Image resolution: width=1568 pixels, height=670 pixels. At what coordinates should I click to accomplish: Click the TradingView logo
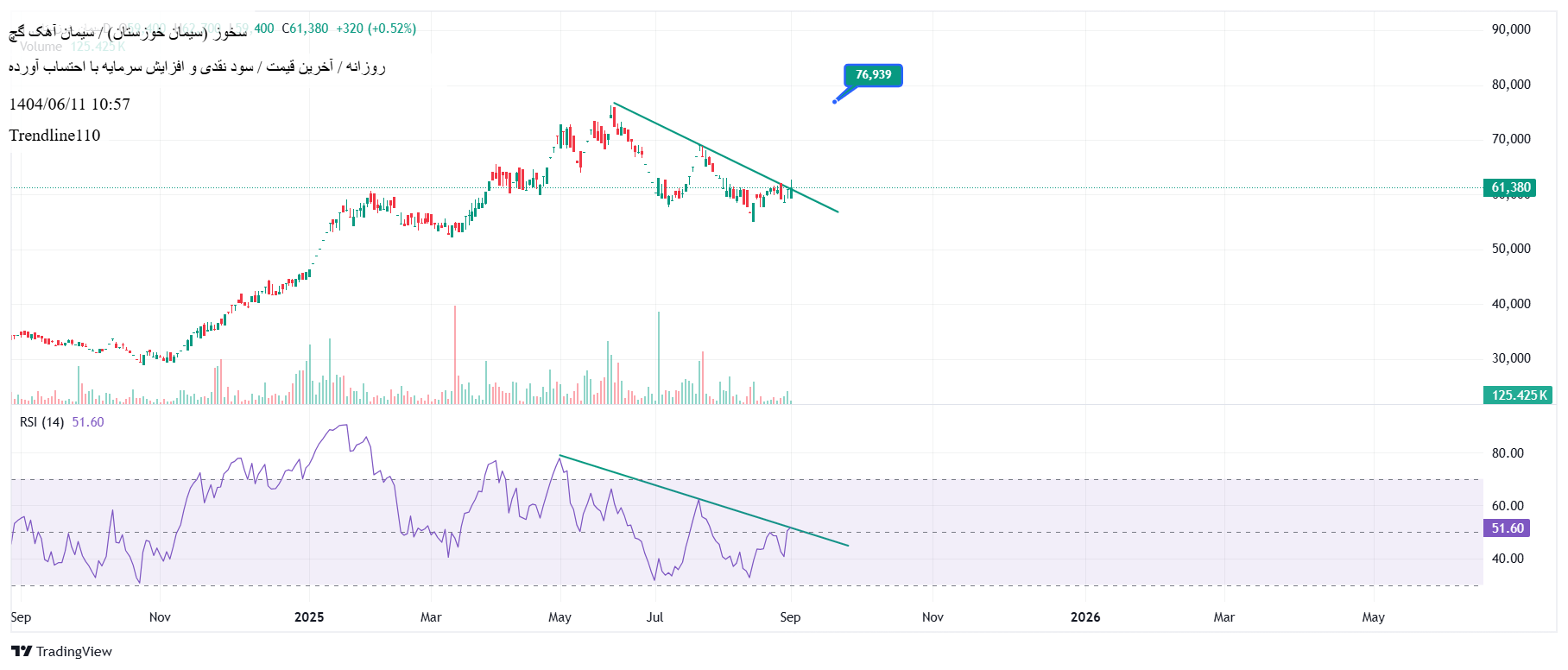click(61, 651)
